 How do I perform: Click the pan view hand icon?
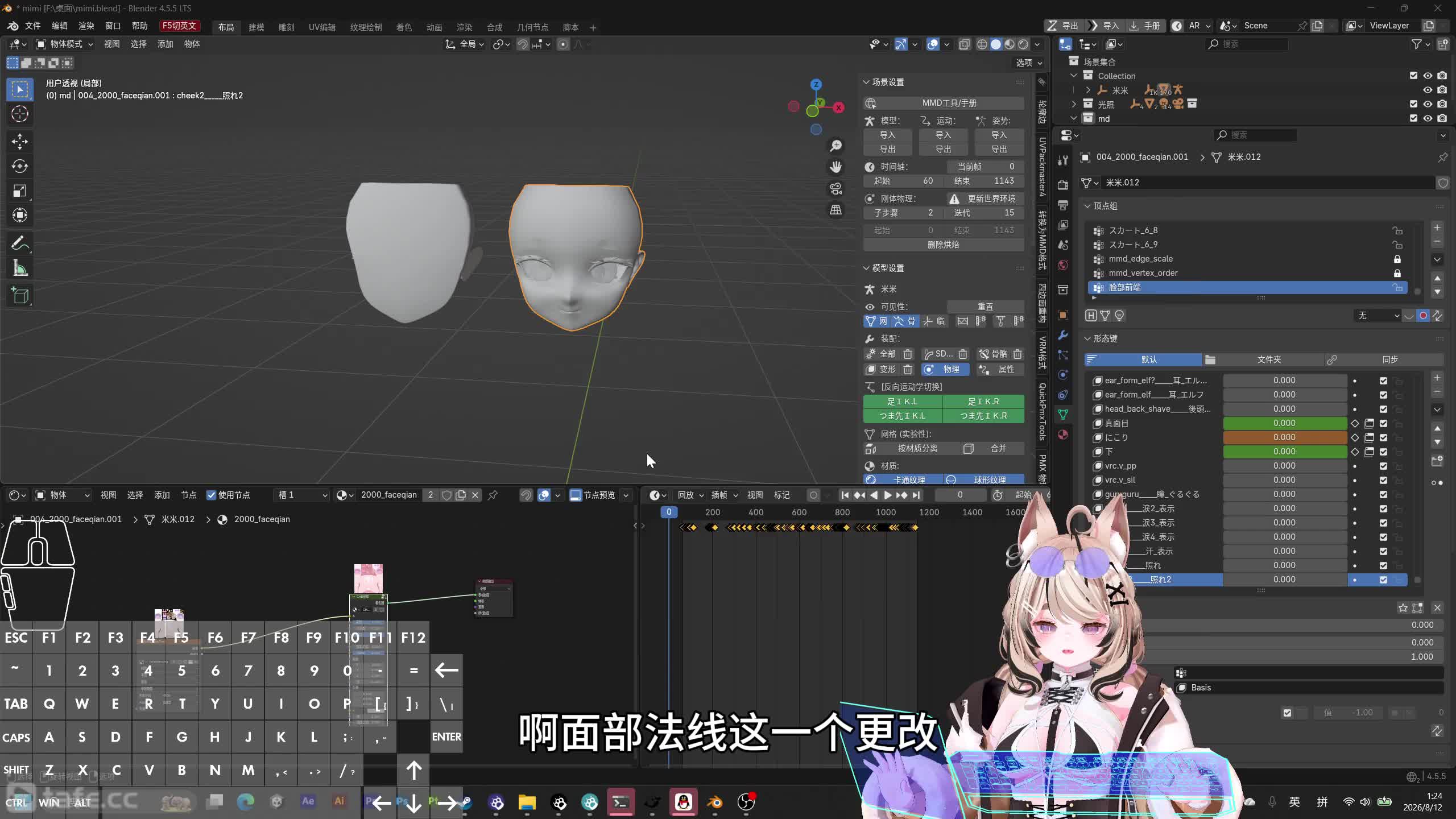coord(835,167)
